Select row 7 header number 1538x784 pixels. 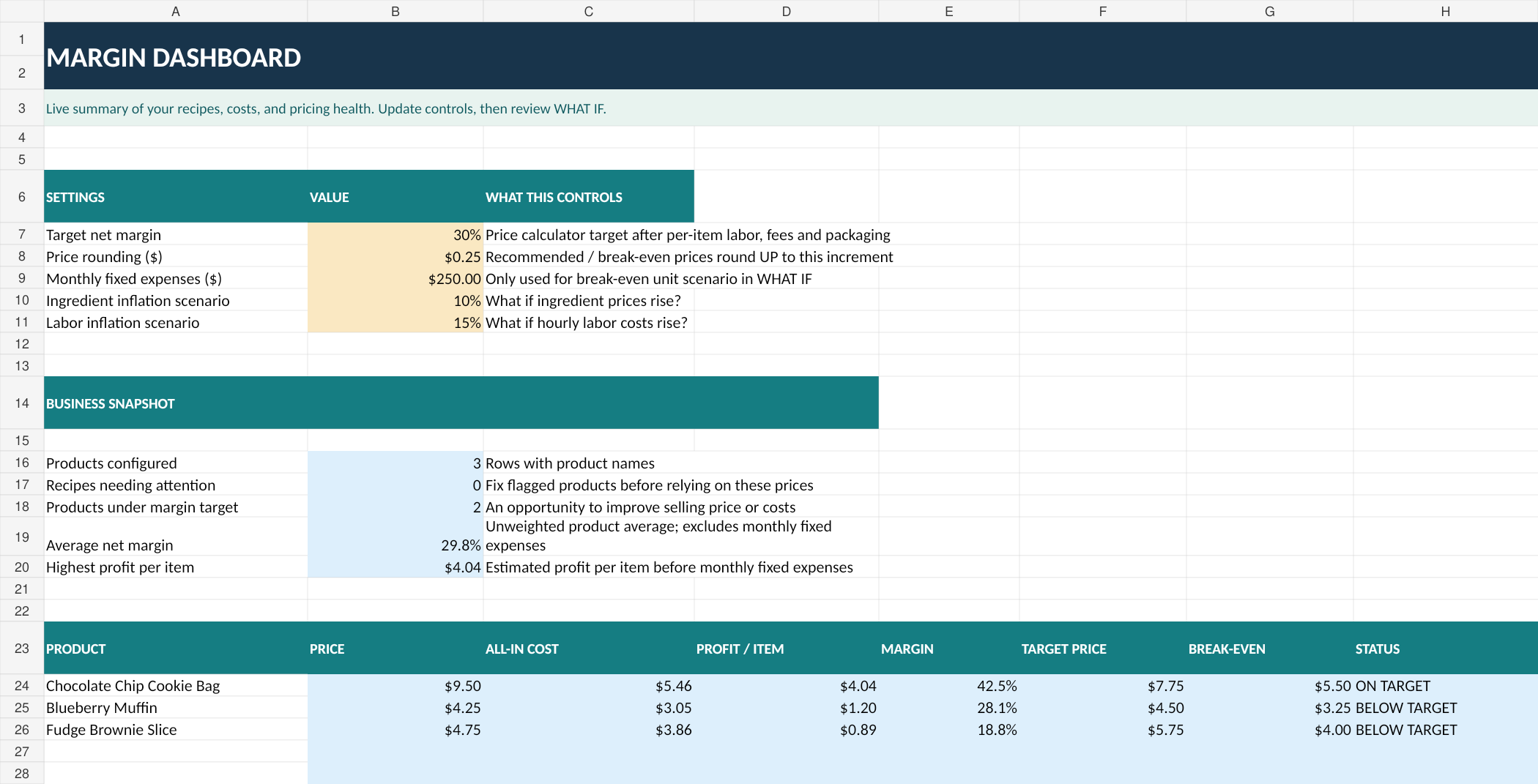22,234
